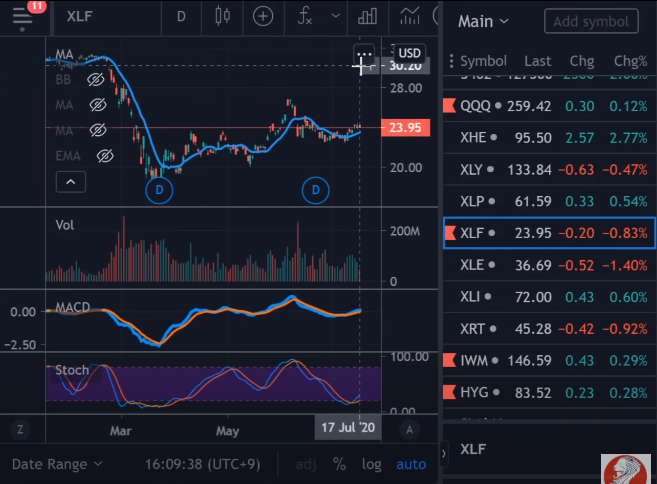
Task: Click the 16:09:38 (UTC+9) clock
Action: tap(202, 464)
